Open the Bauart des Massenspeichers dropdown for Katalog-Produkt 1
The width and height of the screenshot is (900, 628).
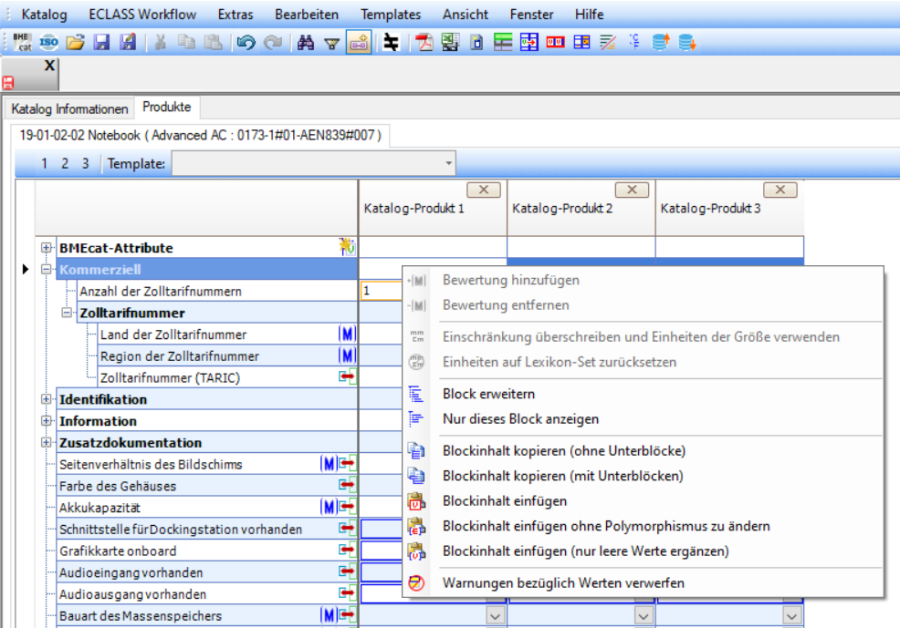point(496,616)
